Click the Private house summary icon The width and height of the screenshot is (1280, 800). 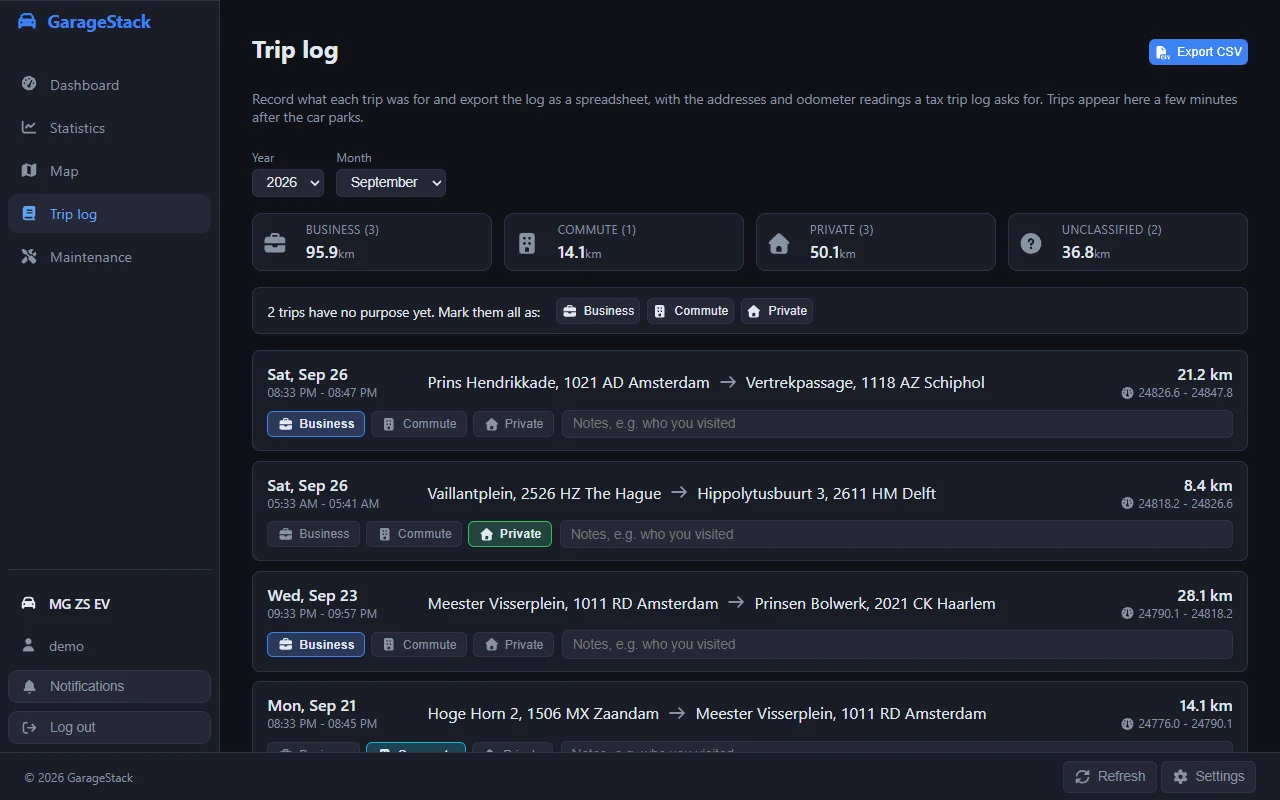pyautogui.click(x=779, y=243)
